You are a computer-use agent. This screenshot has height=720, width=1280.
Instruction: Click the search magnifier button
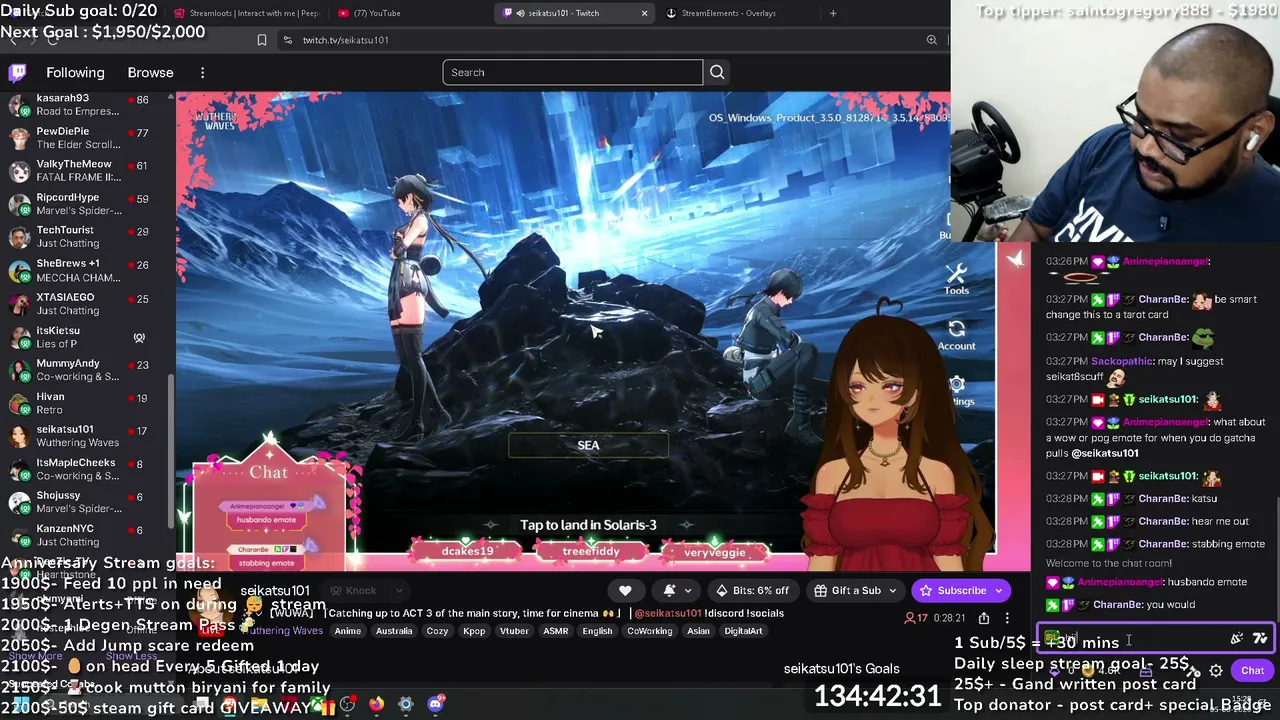coord(717,72)
